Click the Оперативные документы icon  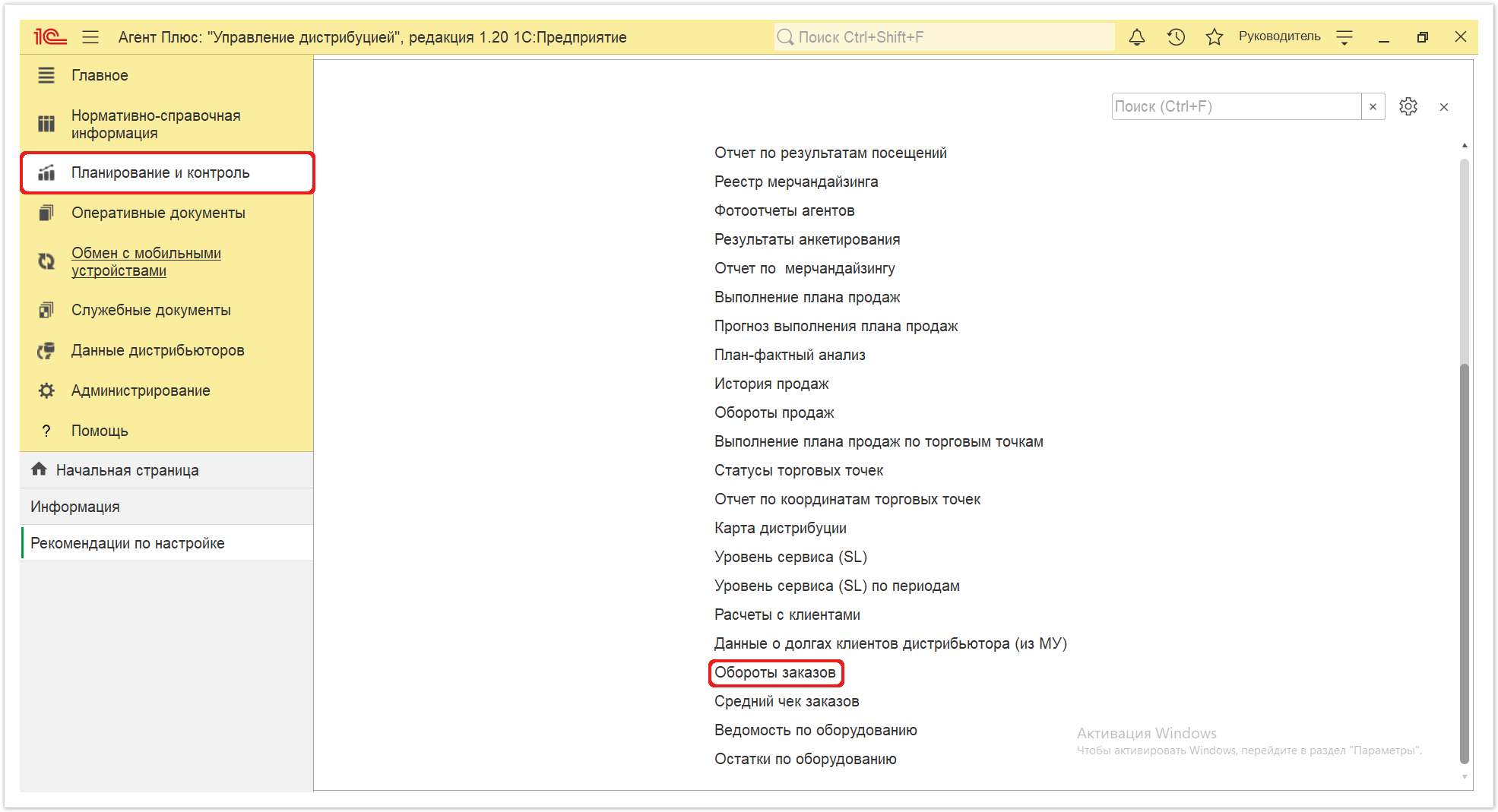[x=46, y=213]
